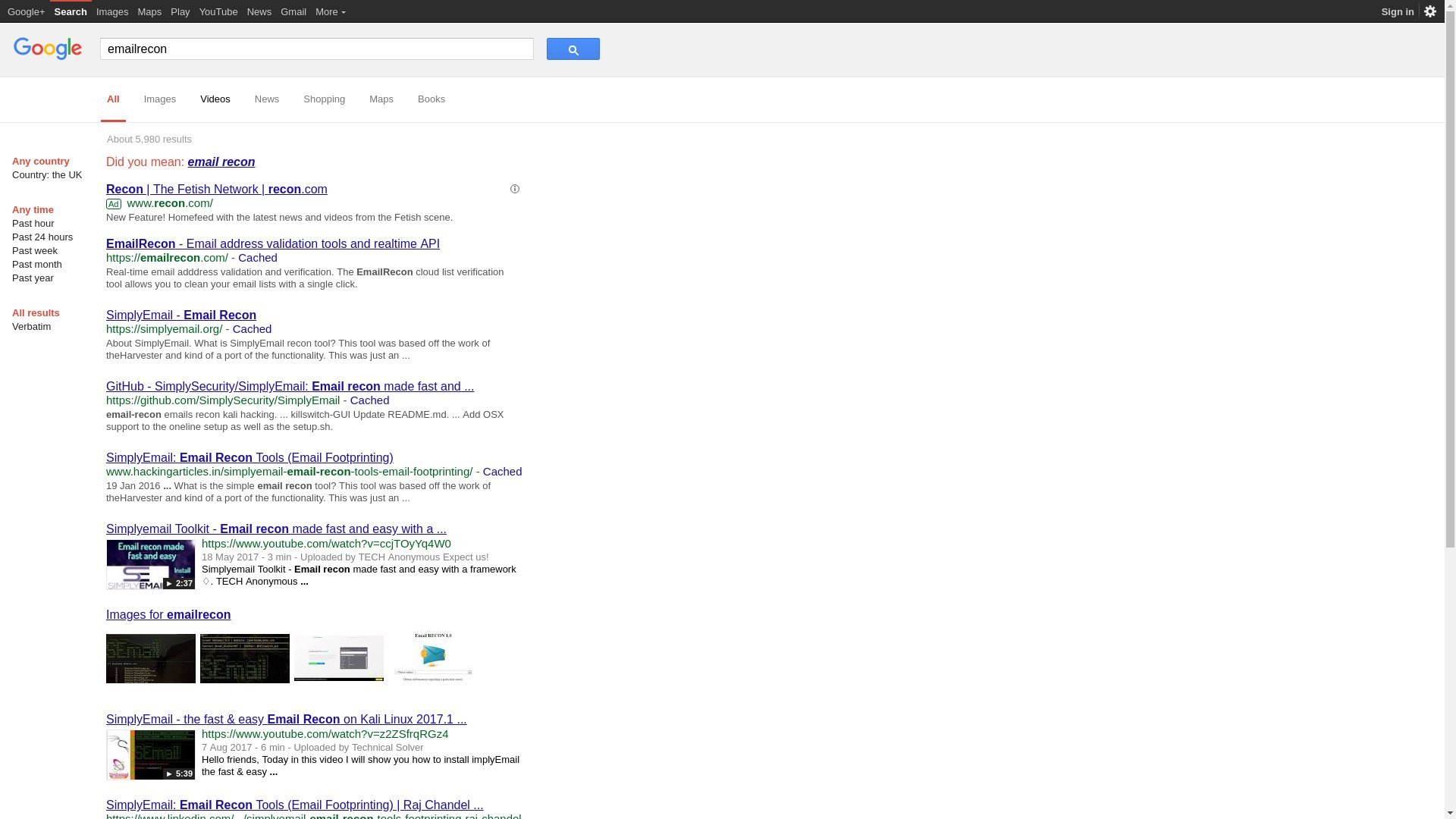Switch to the Maps results tab
This screenshot has width=1456, height=819.
tap(381, 99)
